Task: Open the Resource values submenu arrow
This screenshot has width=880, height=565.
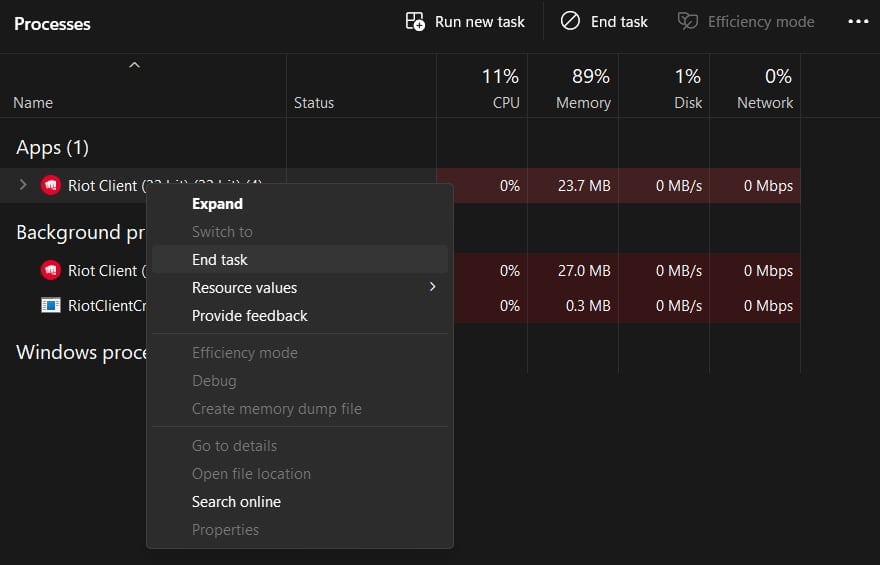Action: [433, 287]
